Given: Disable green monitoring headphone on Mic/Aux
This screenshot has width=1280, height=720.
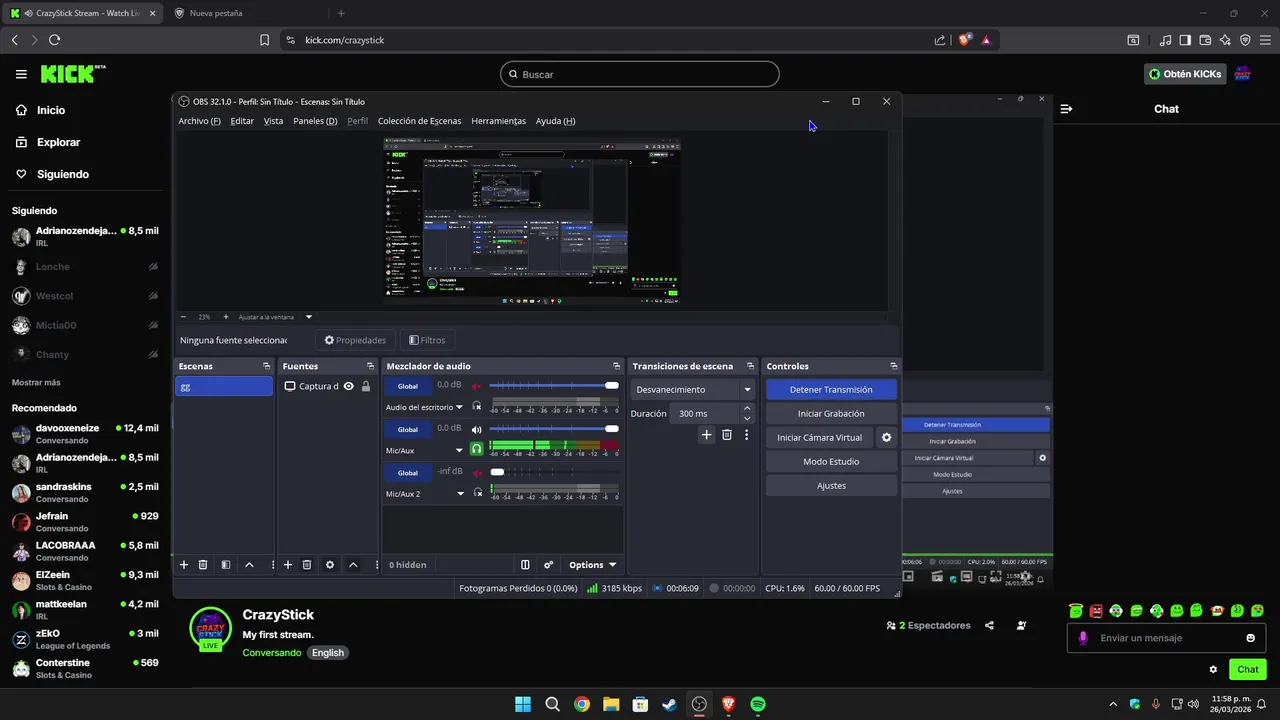Looking at the screenshot, I should tap(477, 450).
